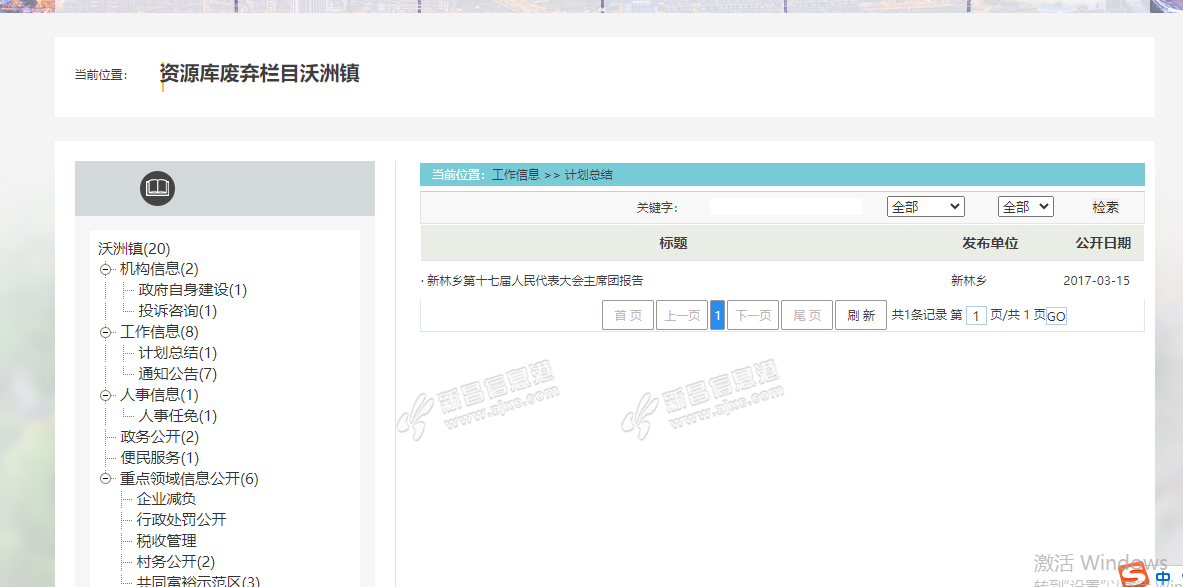Open the second 全部 dropdown filter
The width and height of the screenshot is (1183, 587).
pyautogui.click(x=1025, y=207)
